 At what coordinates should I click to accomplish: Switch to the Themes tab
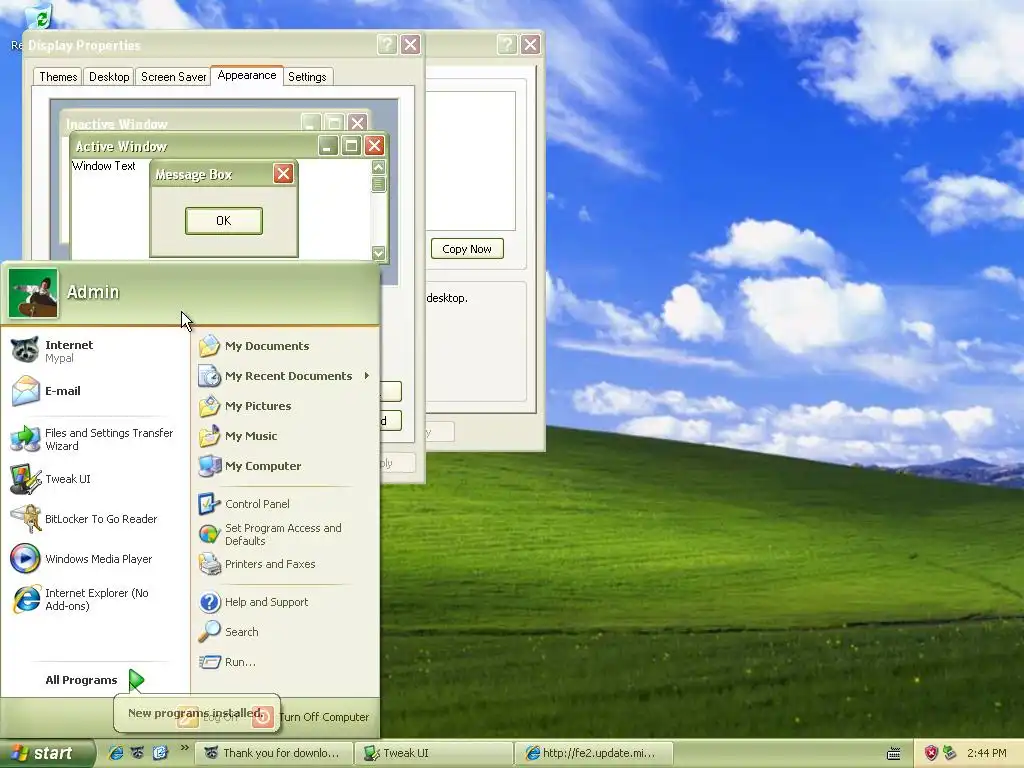coord(58,77)
